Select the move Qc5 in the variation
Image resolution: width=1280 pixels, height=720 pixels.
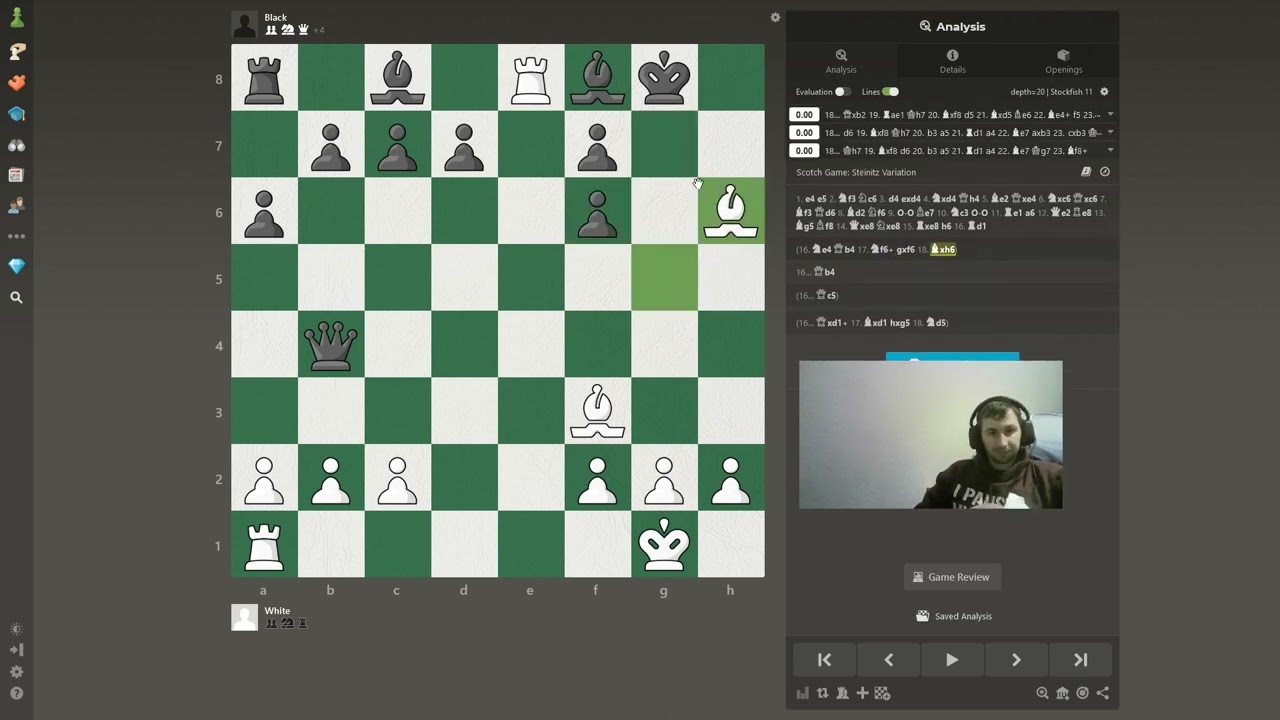827,296
